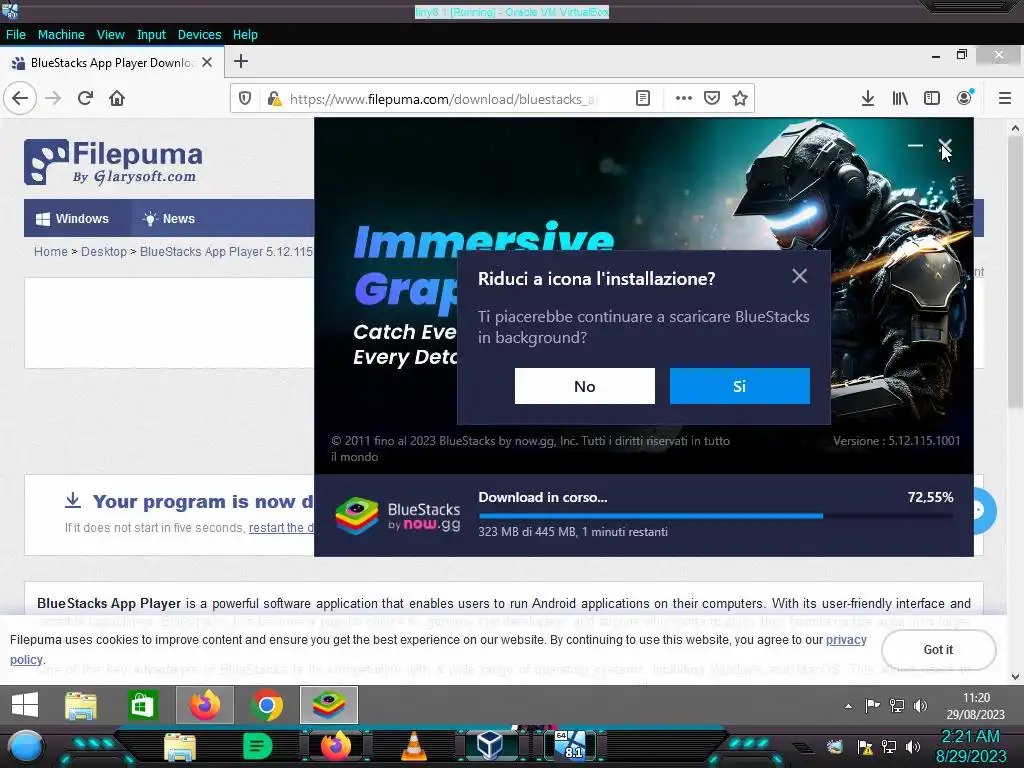Open the VirtualBox Input menu
Screen dimensions: 1024x768
tap(151, 35)
